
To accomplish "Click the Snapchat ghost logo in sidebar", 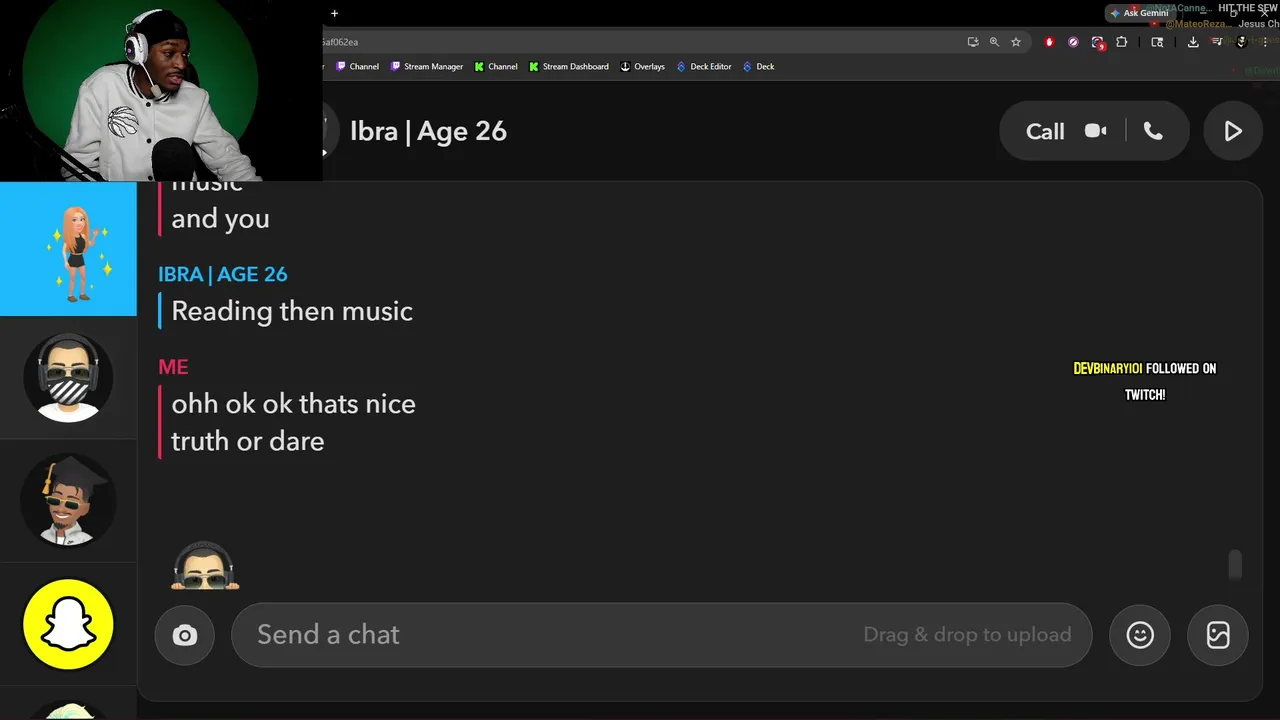I will (x=68, y=625).
